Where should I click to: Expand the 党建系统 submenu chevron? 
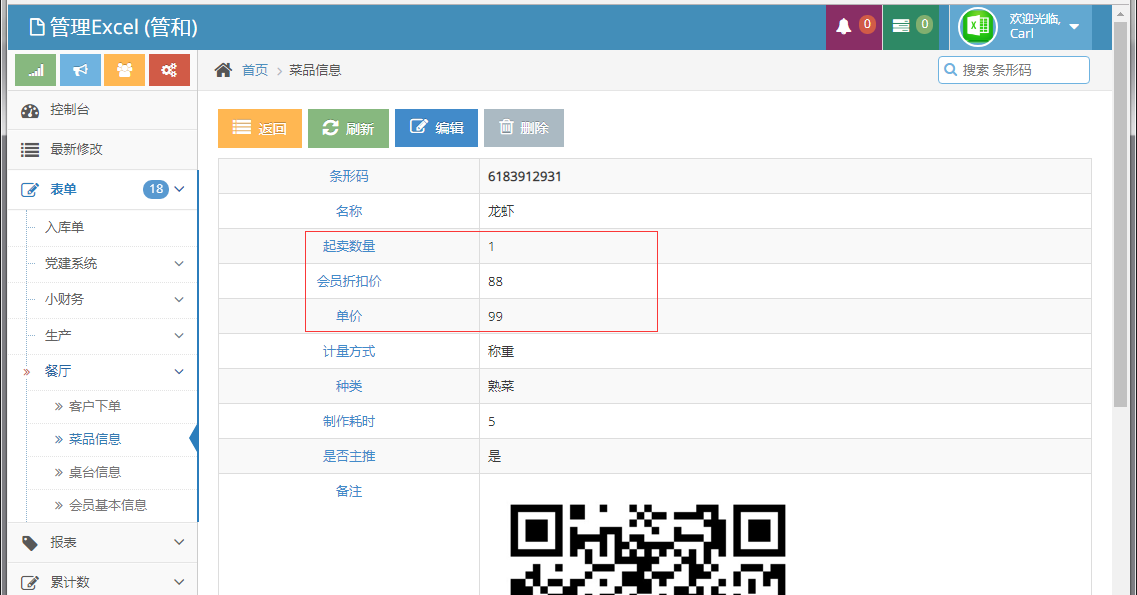pyautogui.click(x=179, y=264)
